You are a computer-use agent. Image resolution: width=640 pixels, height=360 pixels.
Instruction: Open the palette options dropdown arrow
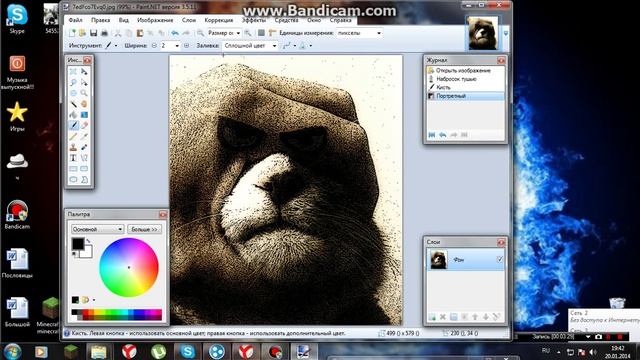pyautogui.click(x=94, y=300)
